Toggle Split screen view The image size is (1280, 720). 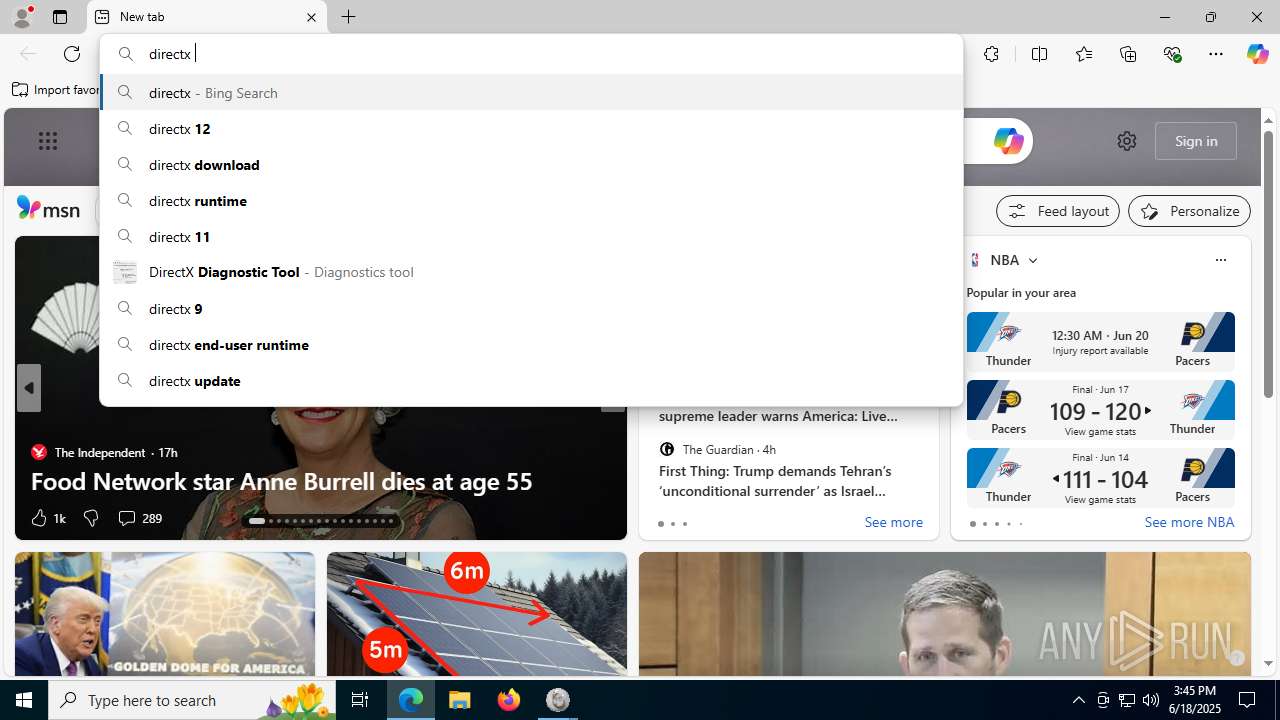[x=1039, y=54]
